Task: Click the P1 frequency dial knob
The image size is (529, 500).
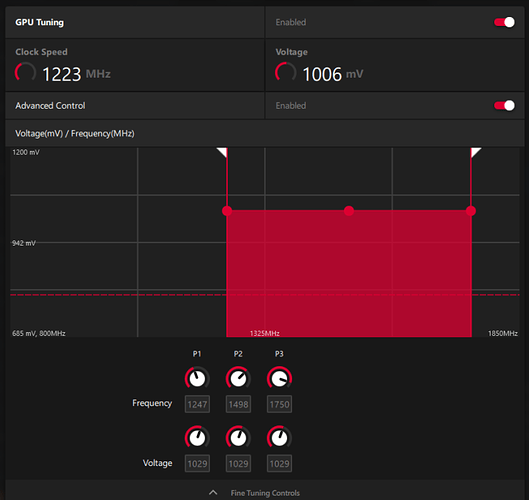Action: [x=197, y=378]
